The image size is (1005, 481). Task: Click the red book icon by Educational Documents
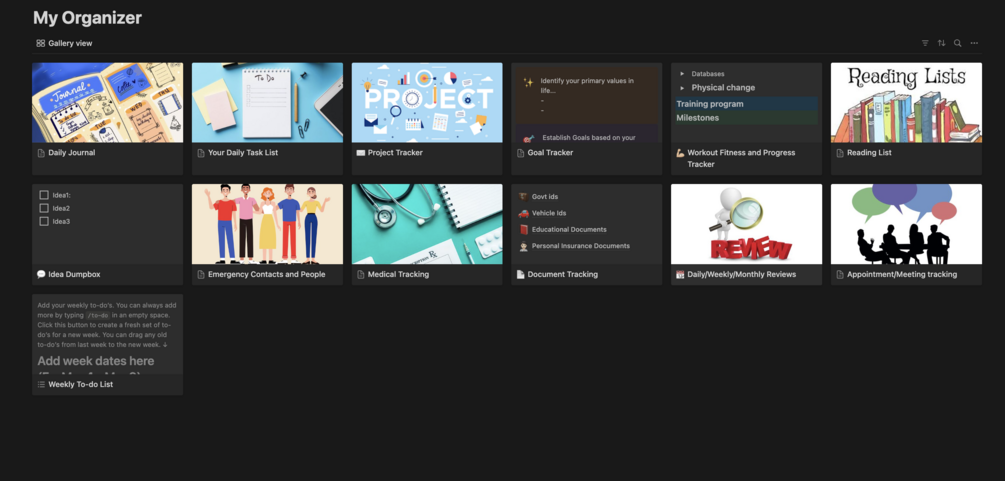(x=524, y=230)
